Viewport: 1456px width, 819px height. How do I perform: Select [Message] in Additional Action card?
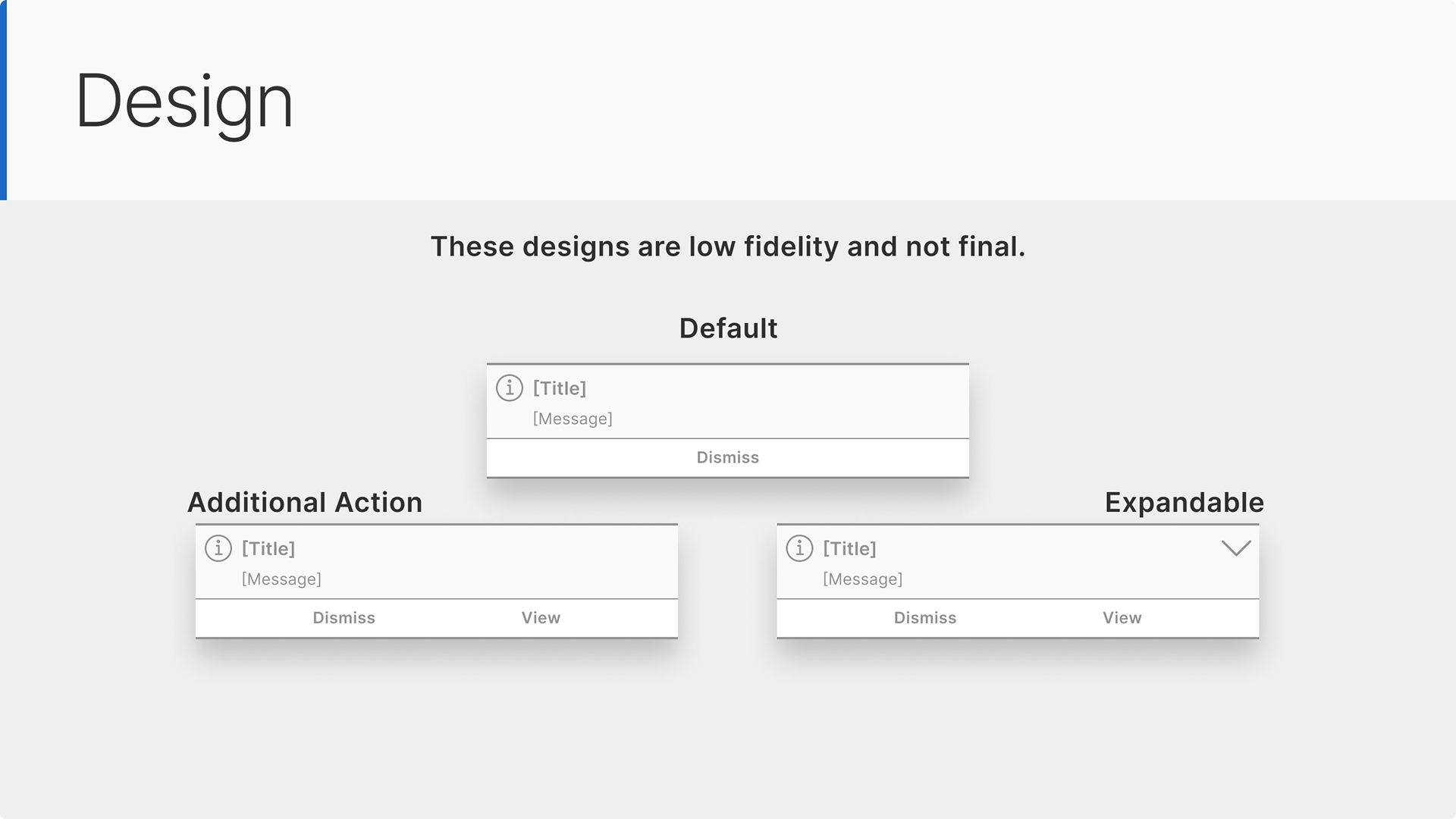coord(281,579)
